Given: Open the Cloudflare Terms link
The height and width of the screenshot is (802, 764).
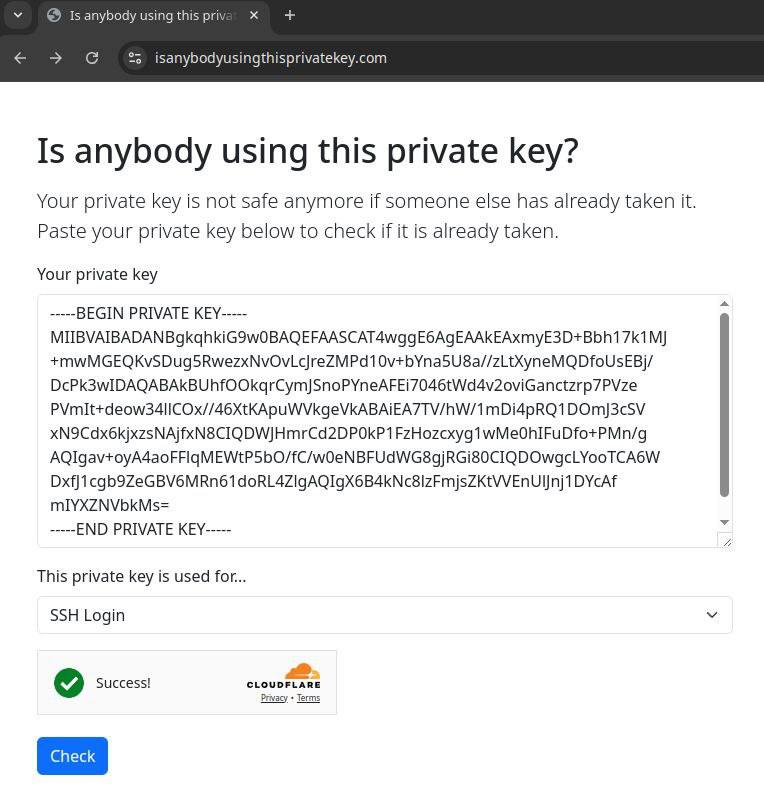Looking at the screenshot, I should coord(308,698).
